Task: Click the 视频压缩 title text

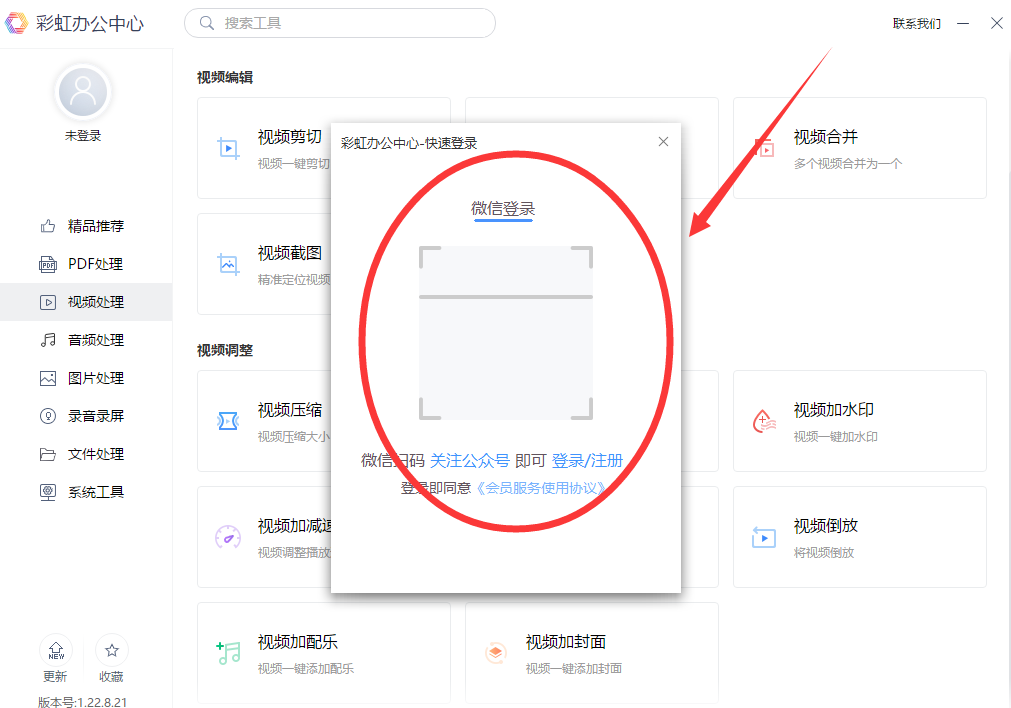Action: point(290,409)
